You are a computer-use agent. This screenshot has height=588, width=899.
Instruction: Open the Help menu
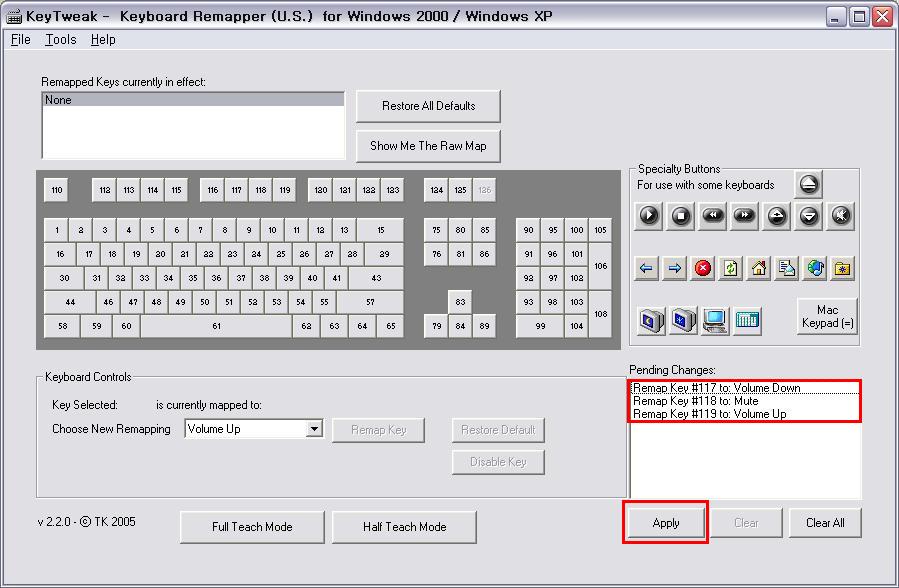point(103,40)
